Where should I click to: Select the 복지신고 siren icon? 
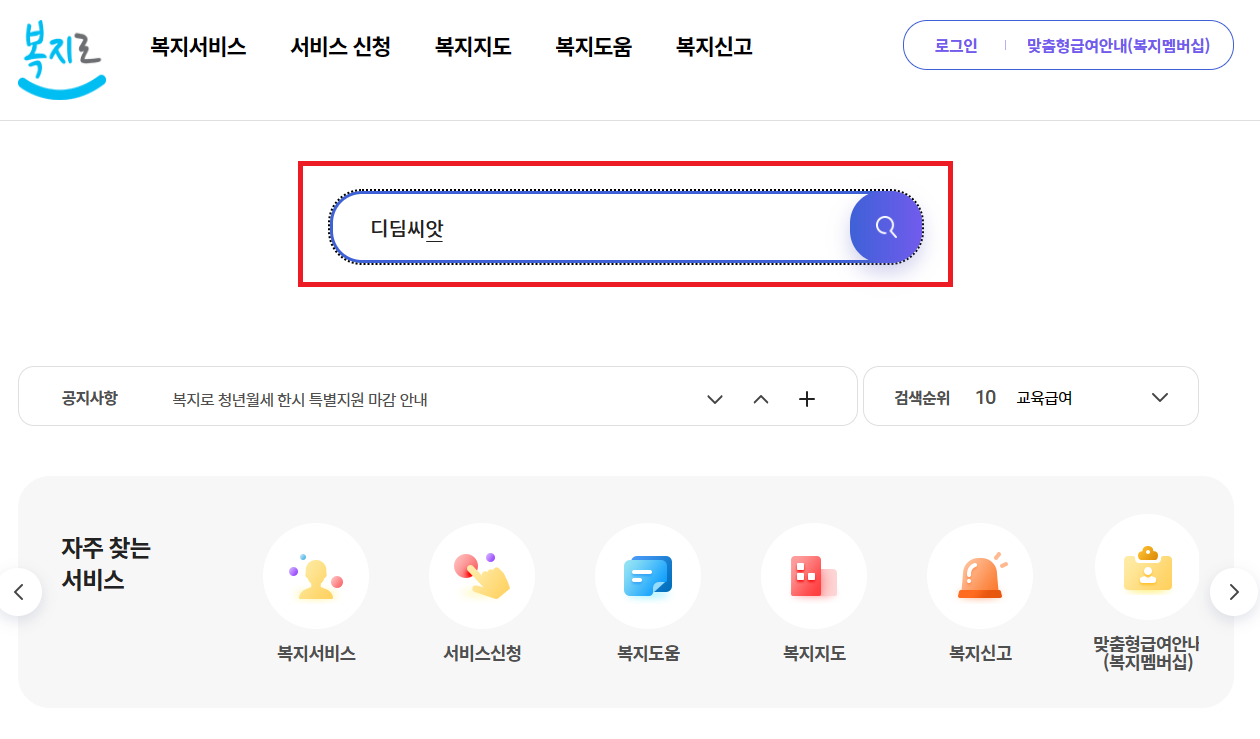coord(980,576)
